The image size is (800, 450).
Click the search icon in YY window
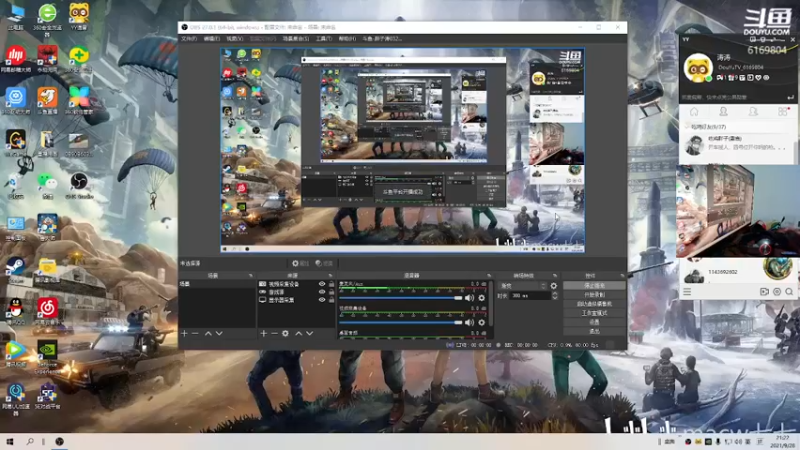pyautogui.click(x=789, y=292)
